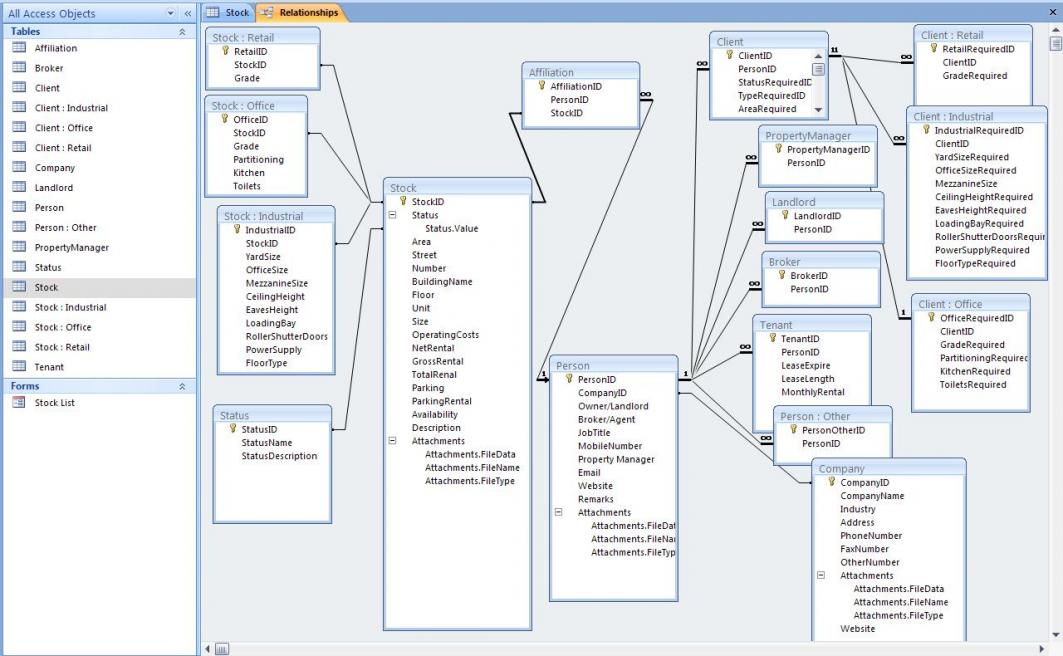The image size is (1063, 656).
Task: Click key icon beside AffiliationID
Action: [x=542, y=85]
